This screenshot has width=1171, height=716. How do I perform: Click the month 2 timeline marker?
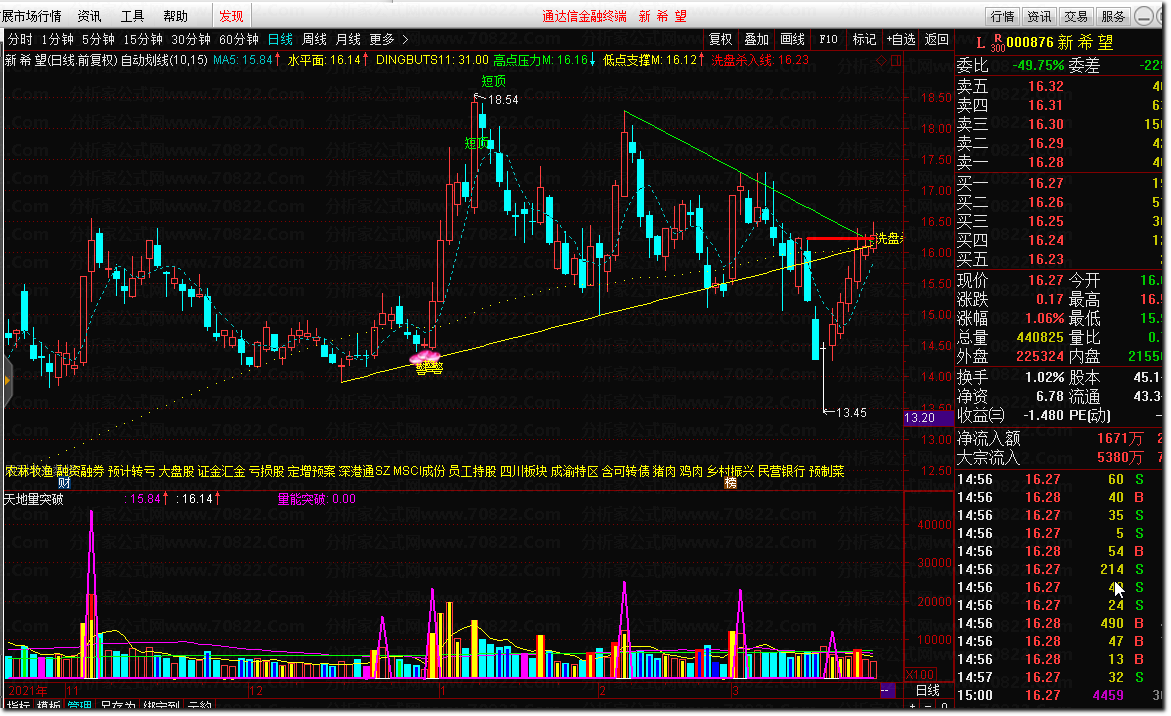(x=602, y=691)
